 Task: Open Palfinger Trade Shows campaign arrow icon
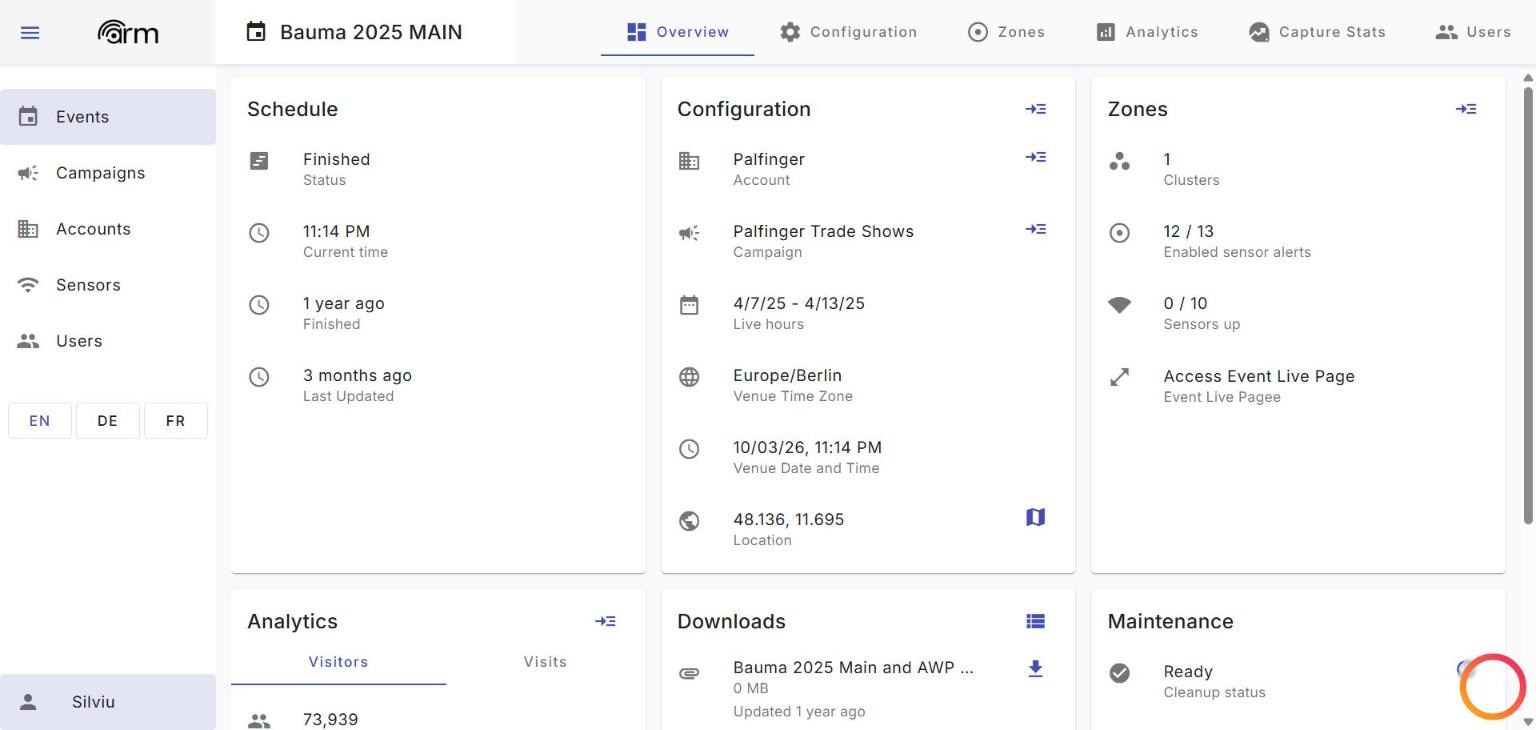1035,229
